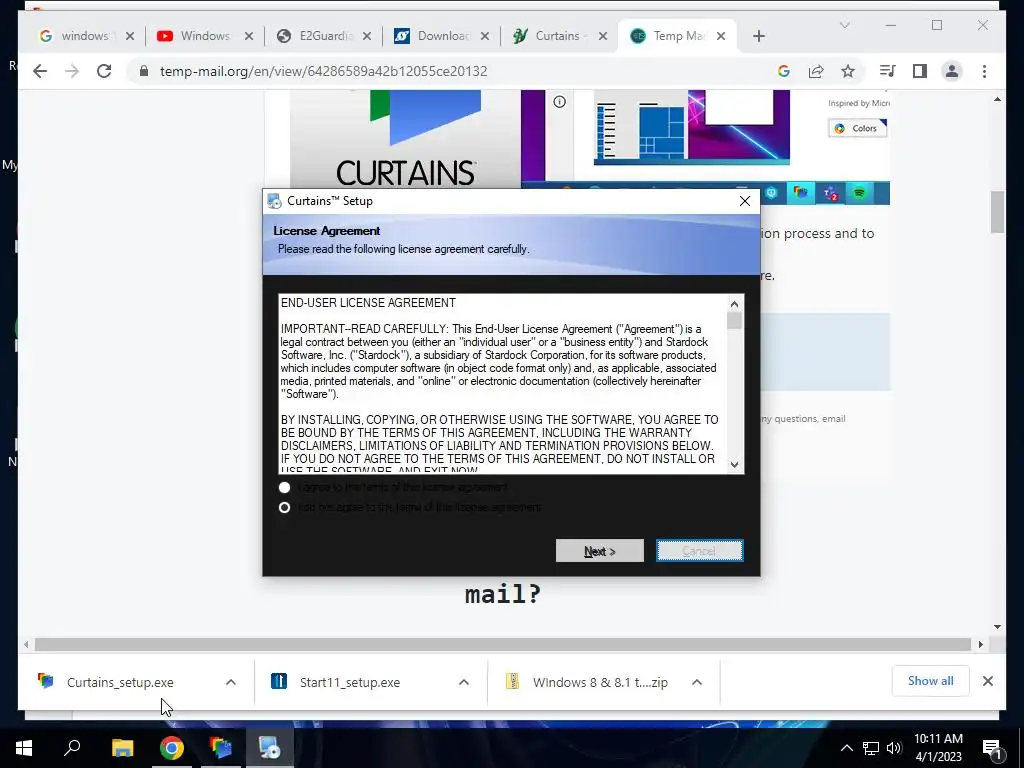Image resolution: width=1024 pixels, height=768 pixels.
Task: Click Show all downloads
Action: (930, 681)
